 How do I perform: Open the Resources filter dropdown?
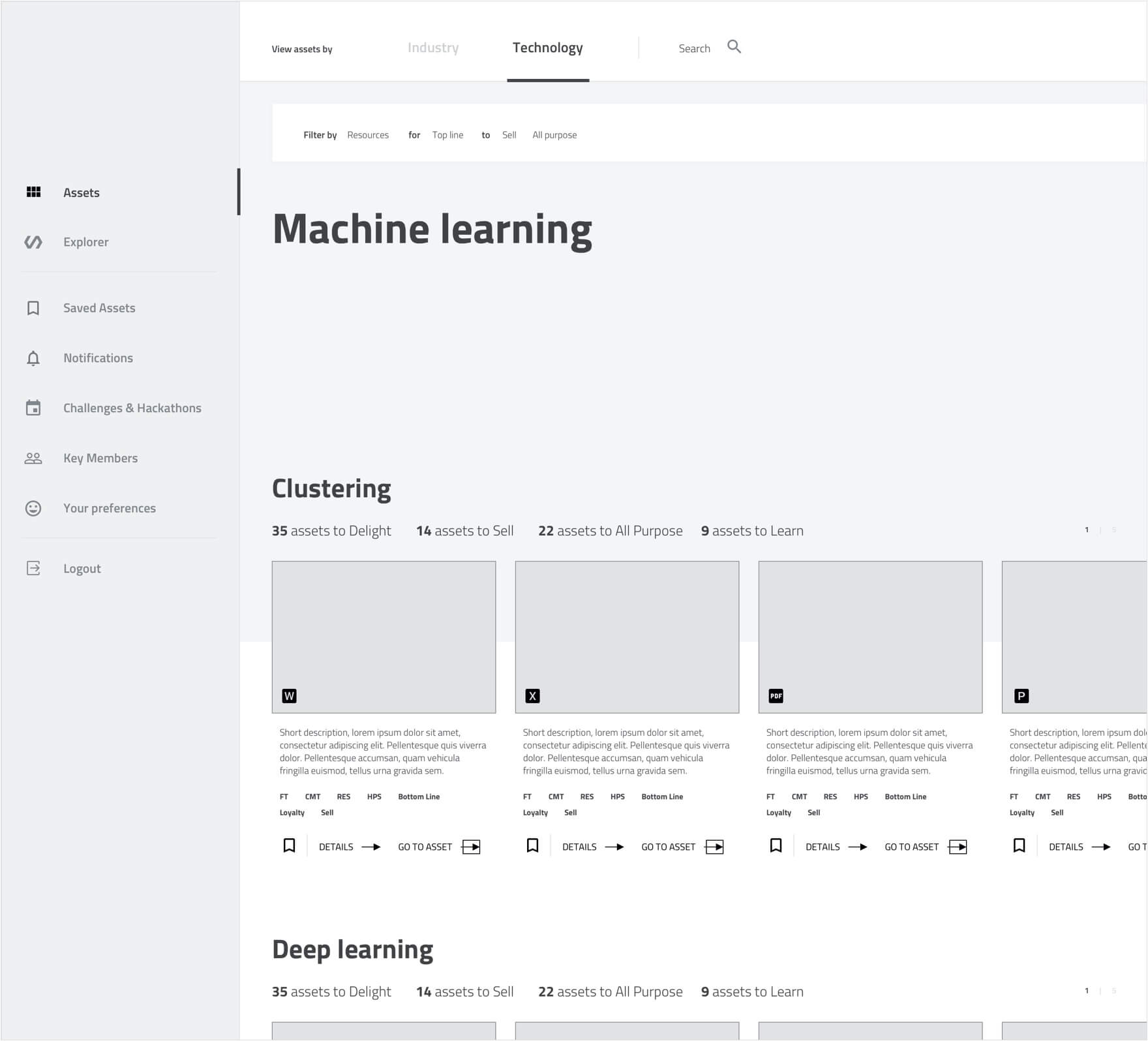[x=368, y=134]
